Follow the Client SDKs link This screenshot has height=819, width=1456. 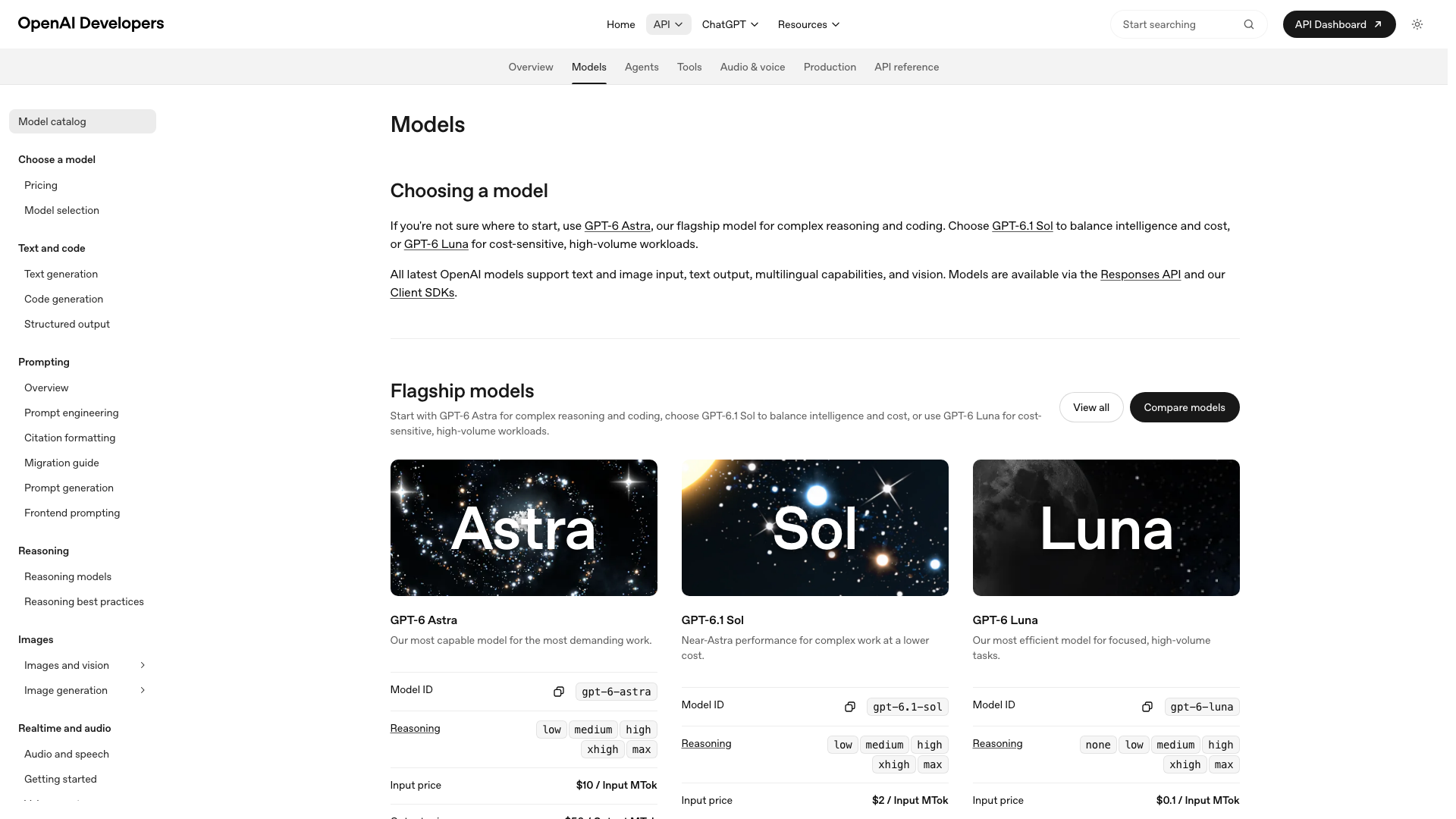coord(422,293)
